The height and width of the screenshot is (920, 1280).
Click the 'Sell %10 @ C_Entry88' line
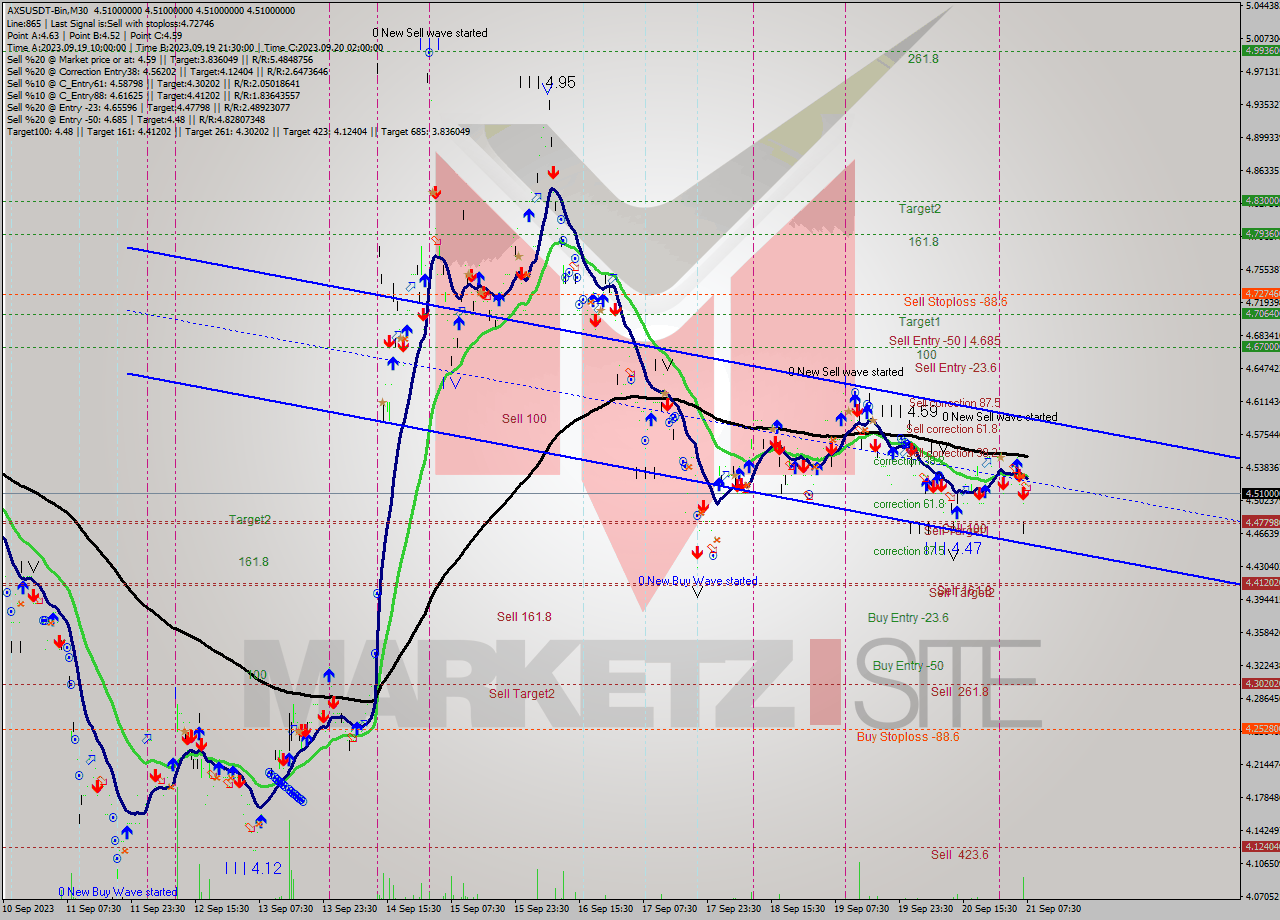(153, 95)
